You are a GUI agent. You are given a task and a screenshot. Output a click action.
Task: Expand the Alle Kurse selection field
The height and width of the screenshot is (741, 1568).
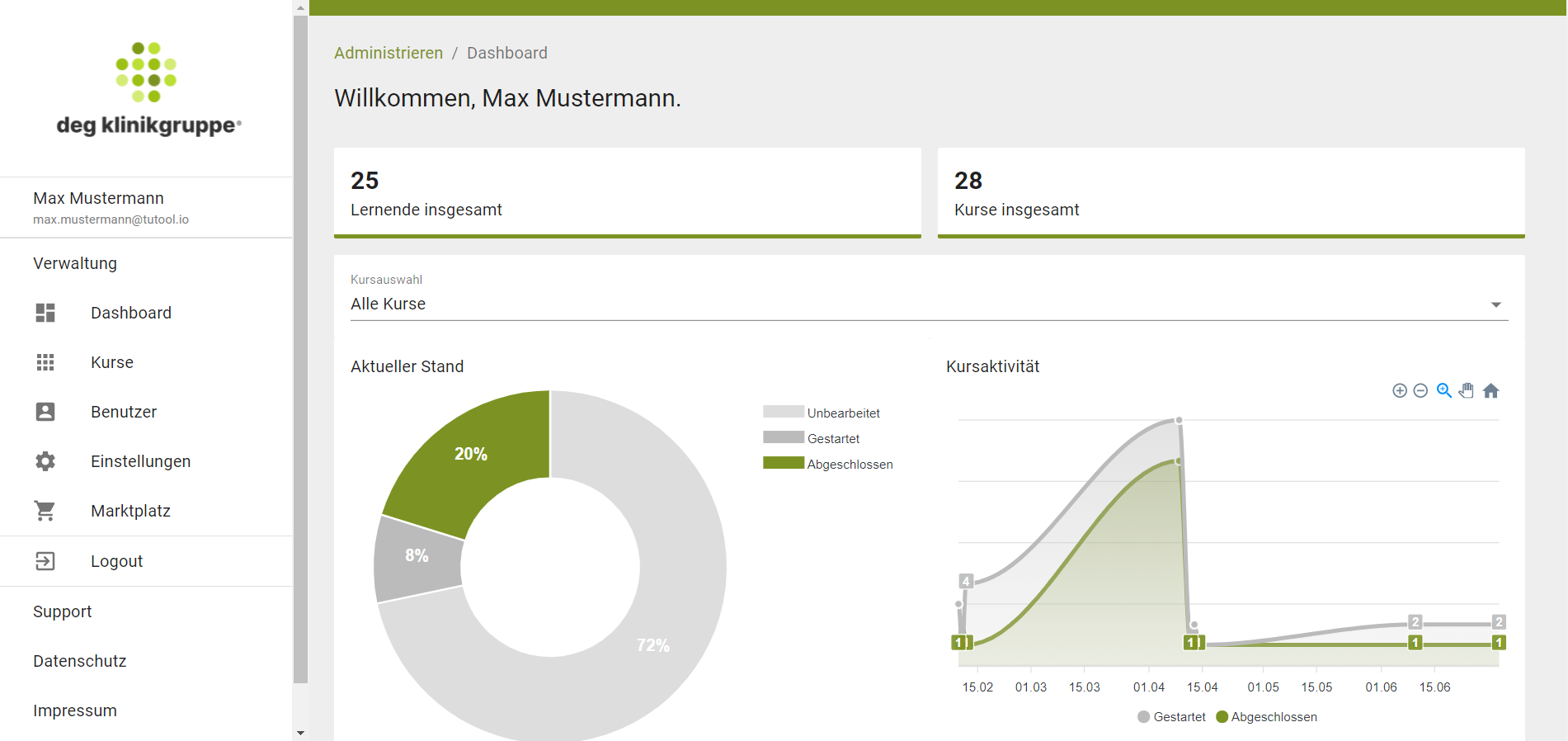pos(907,304)
